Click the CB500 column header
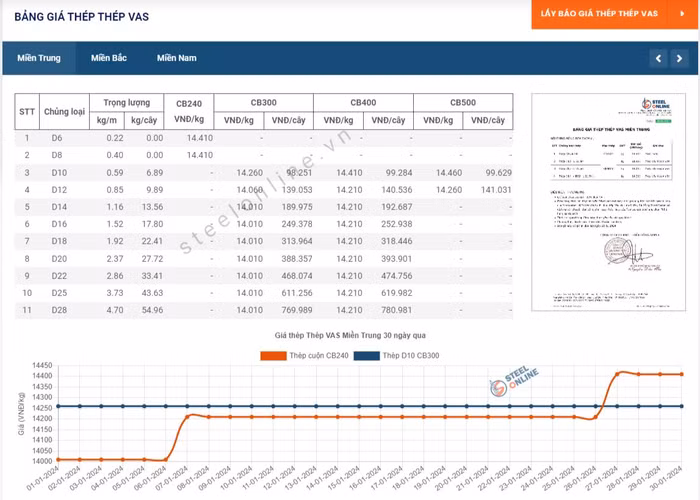Screen dimensions: 700x500 tap(463, 103)
